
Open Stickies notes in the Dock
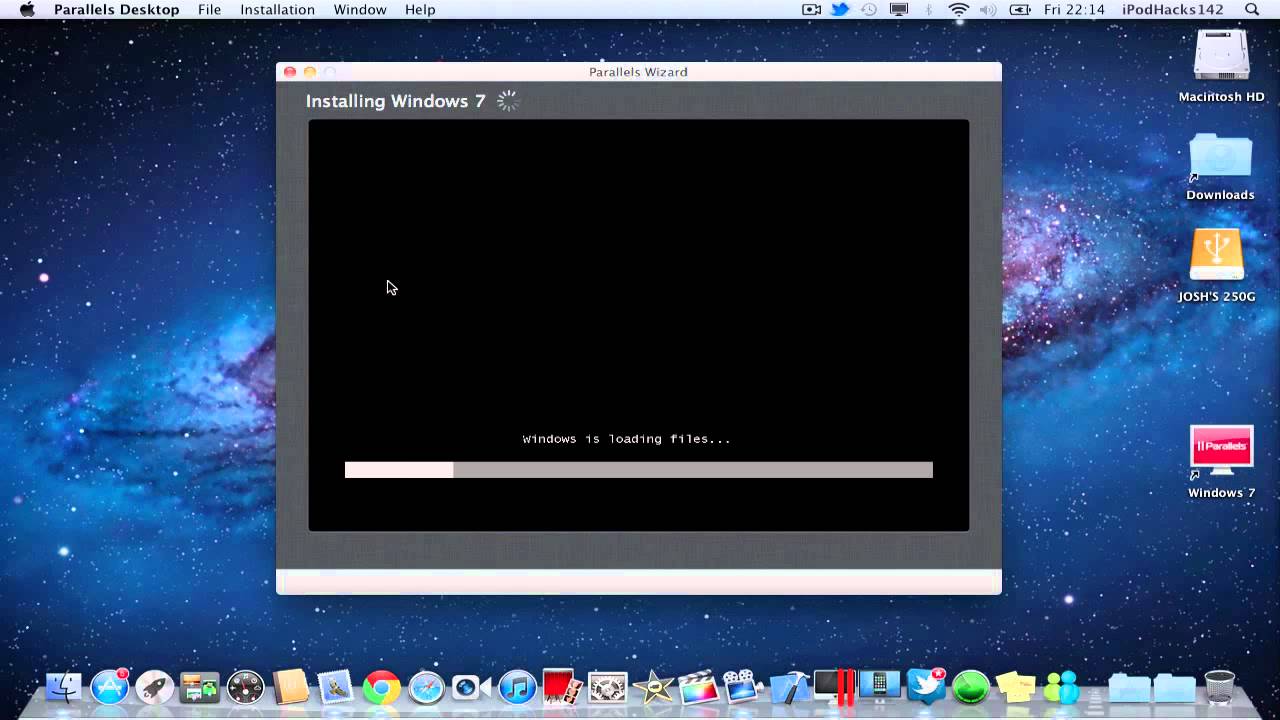coord(1015,686)
